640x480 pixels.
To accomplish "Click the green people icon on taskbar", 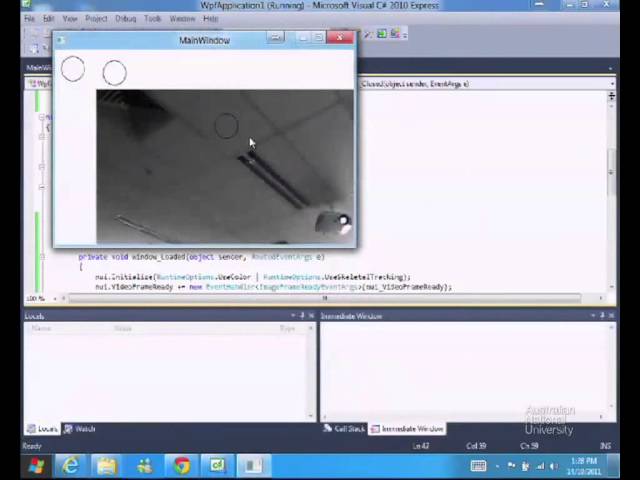I will pyautogui.click(x=144, y=466).
